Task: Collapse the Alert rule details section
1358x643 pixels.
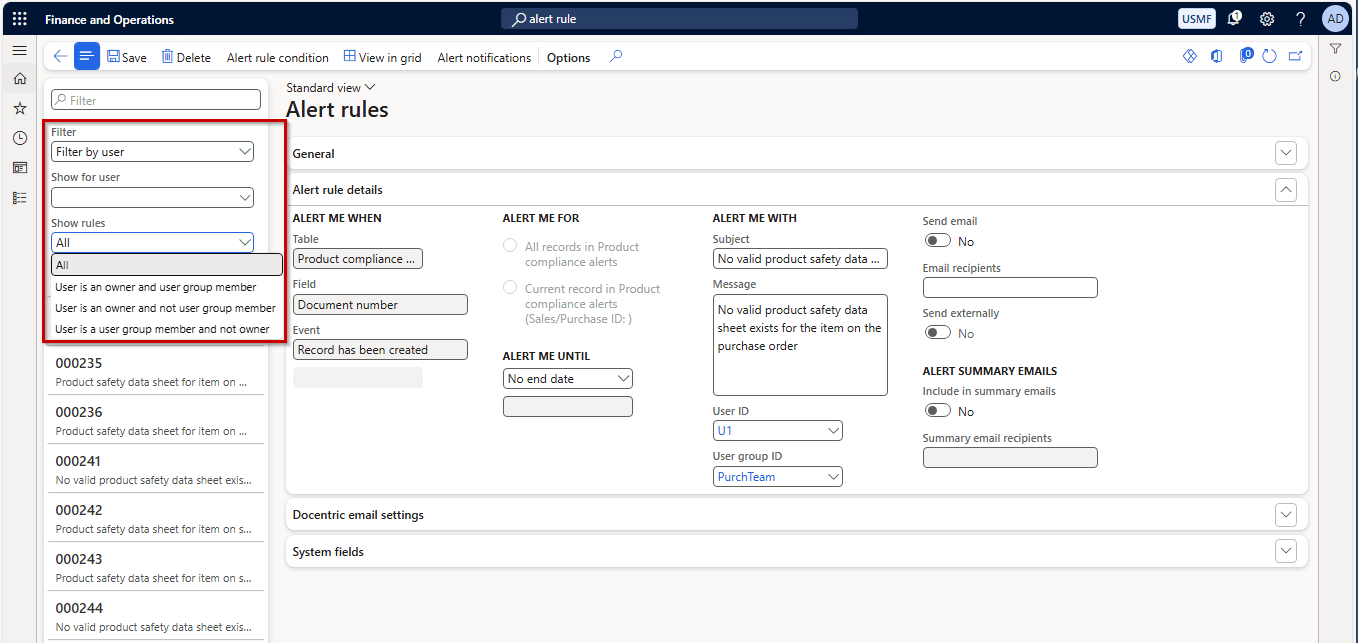Action: tap(1286, 189)
